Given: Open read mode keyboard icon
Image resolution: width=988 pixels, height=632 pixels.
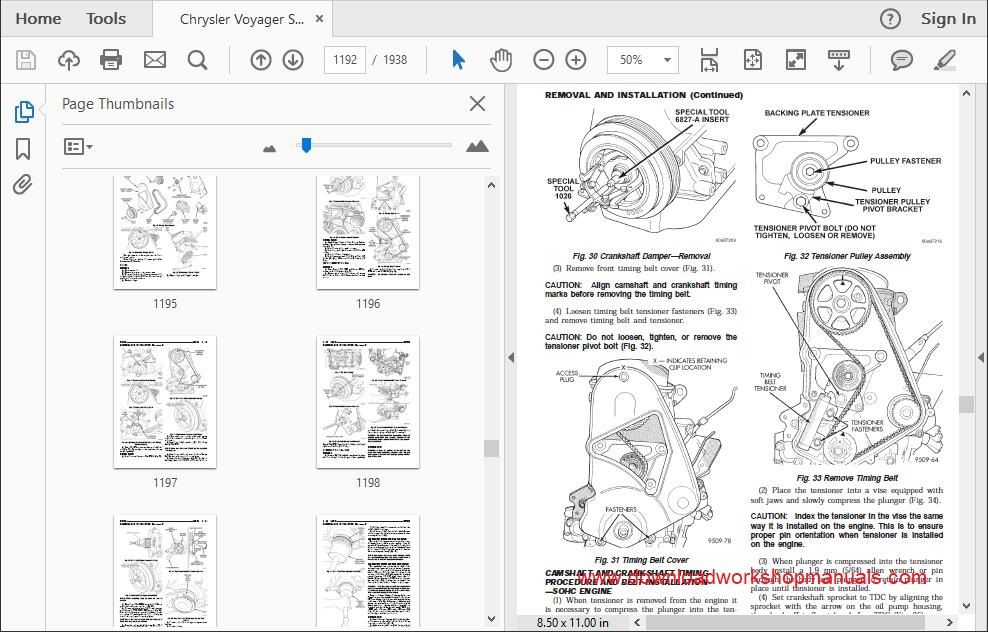Looking at the screenshot, I should [839, 60].
